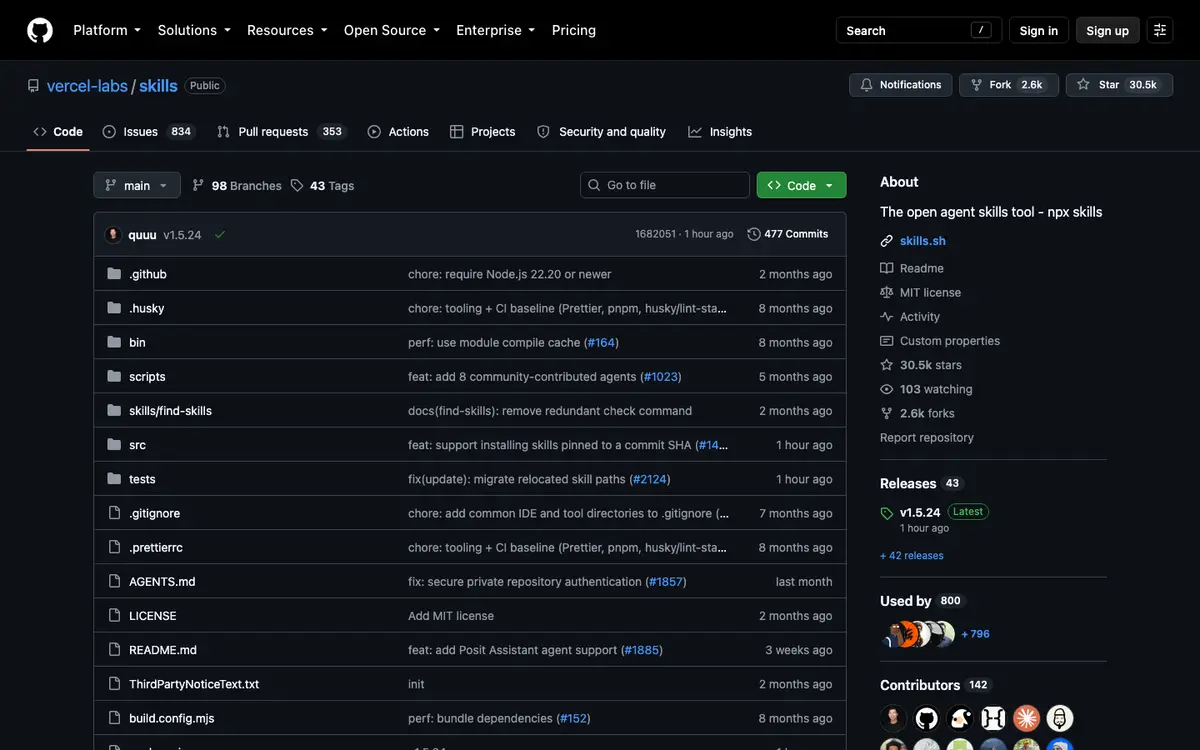
Task: Focus the top Search field
Action: [919, 30]
